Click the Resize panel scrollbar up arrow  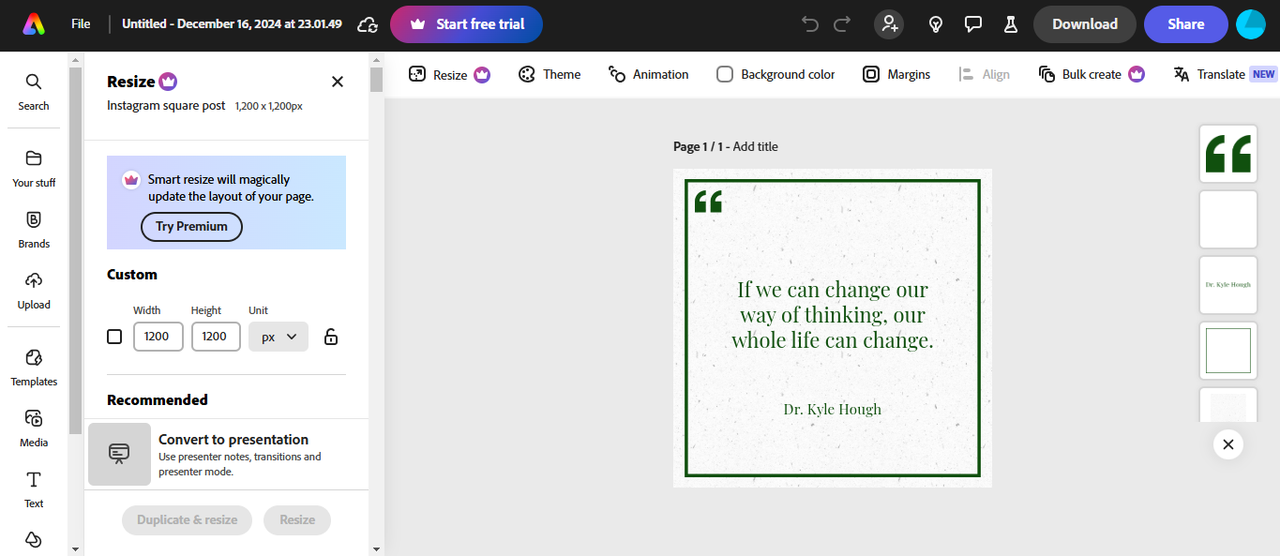[376, 60]
